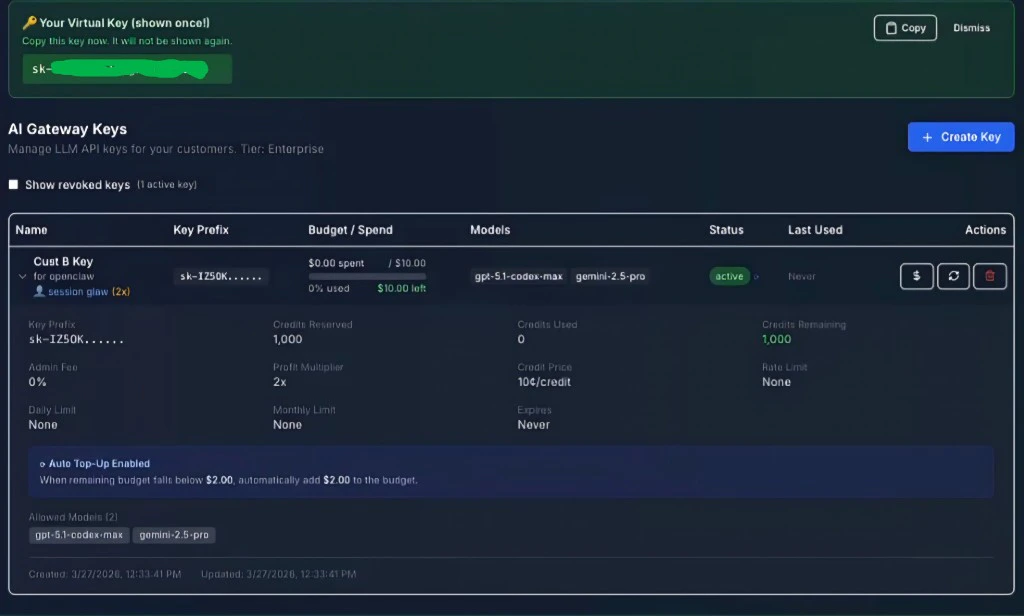The width and height of the screenshot is (1024, 616).
Task: Delete Cust B Key via trash icon
Action: pyautogui.click(x=990, y=276)
